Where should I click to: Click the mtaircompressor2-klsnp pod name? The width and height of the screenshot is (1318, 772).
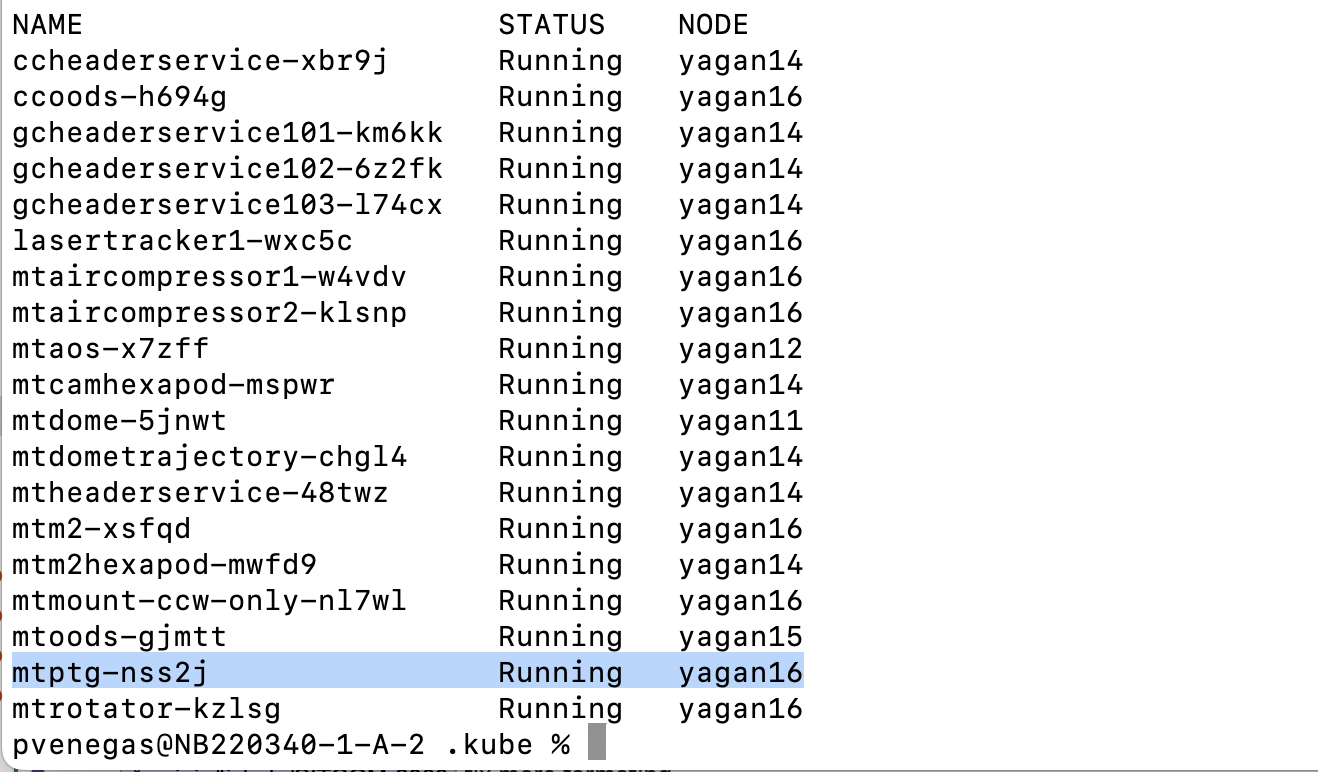209,312
